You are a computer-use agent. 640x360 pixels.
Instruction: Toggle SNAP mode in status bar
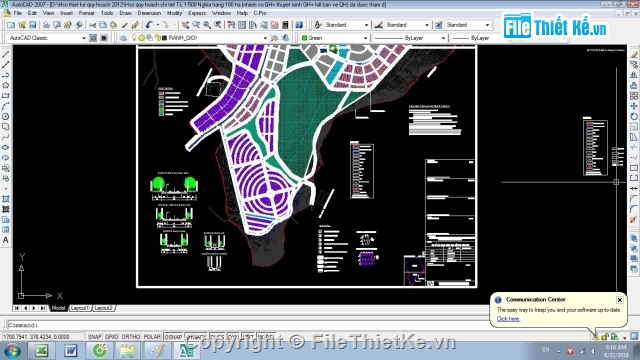point(94,337)
